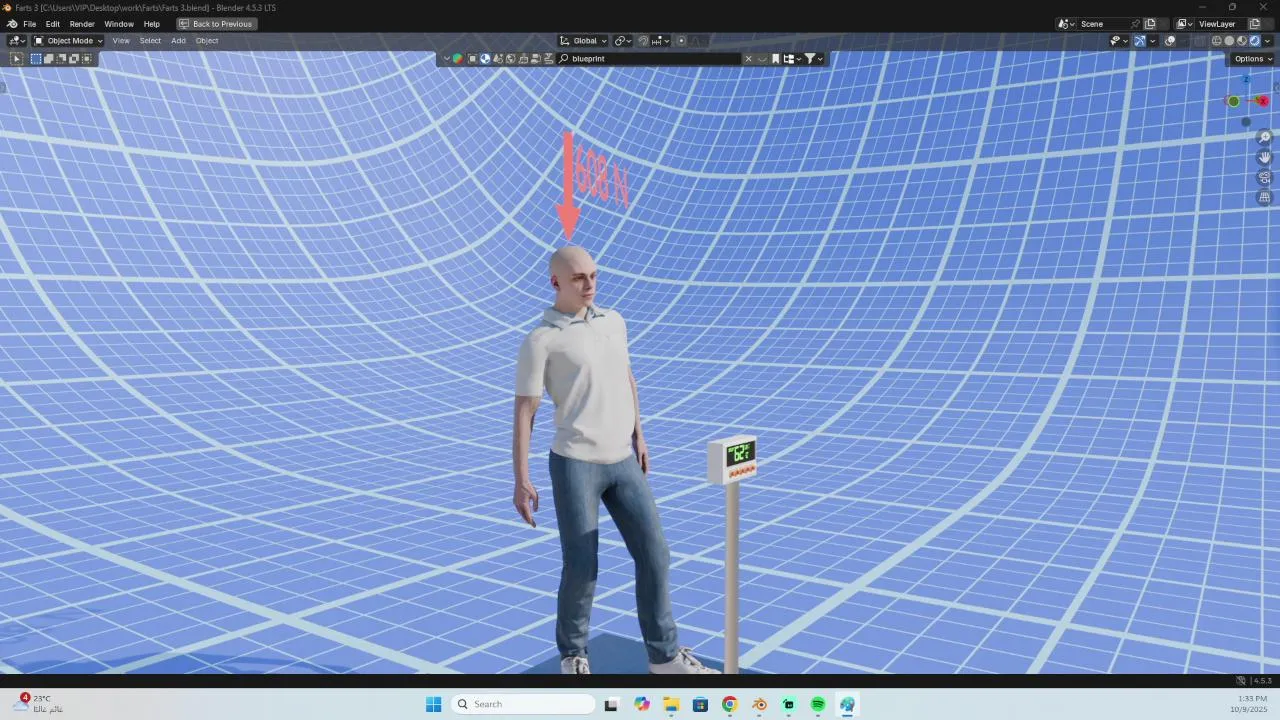Choose Subtract Selection mode icon
The height and width of the screenshot is (720, 1280).
tap(61, 58)
